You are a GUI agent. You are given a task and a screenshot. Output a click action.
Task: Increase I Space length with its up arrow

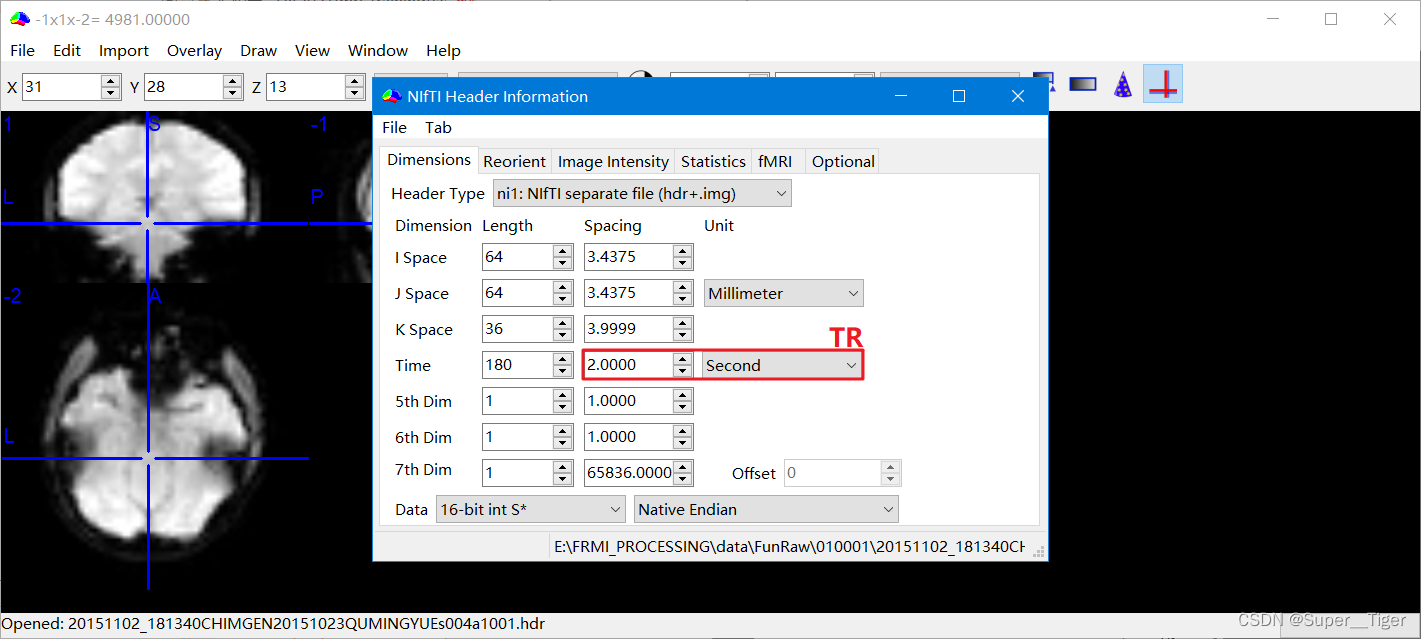coord(562,251)
